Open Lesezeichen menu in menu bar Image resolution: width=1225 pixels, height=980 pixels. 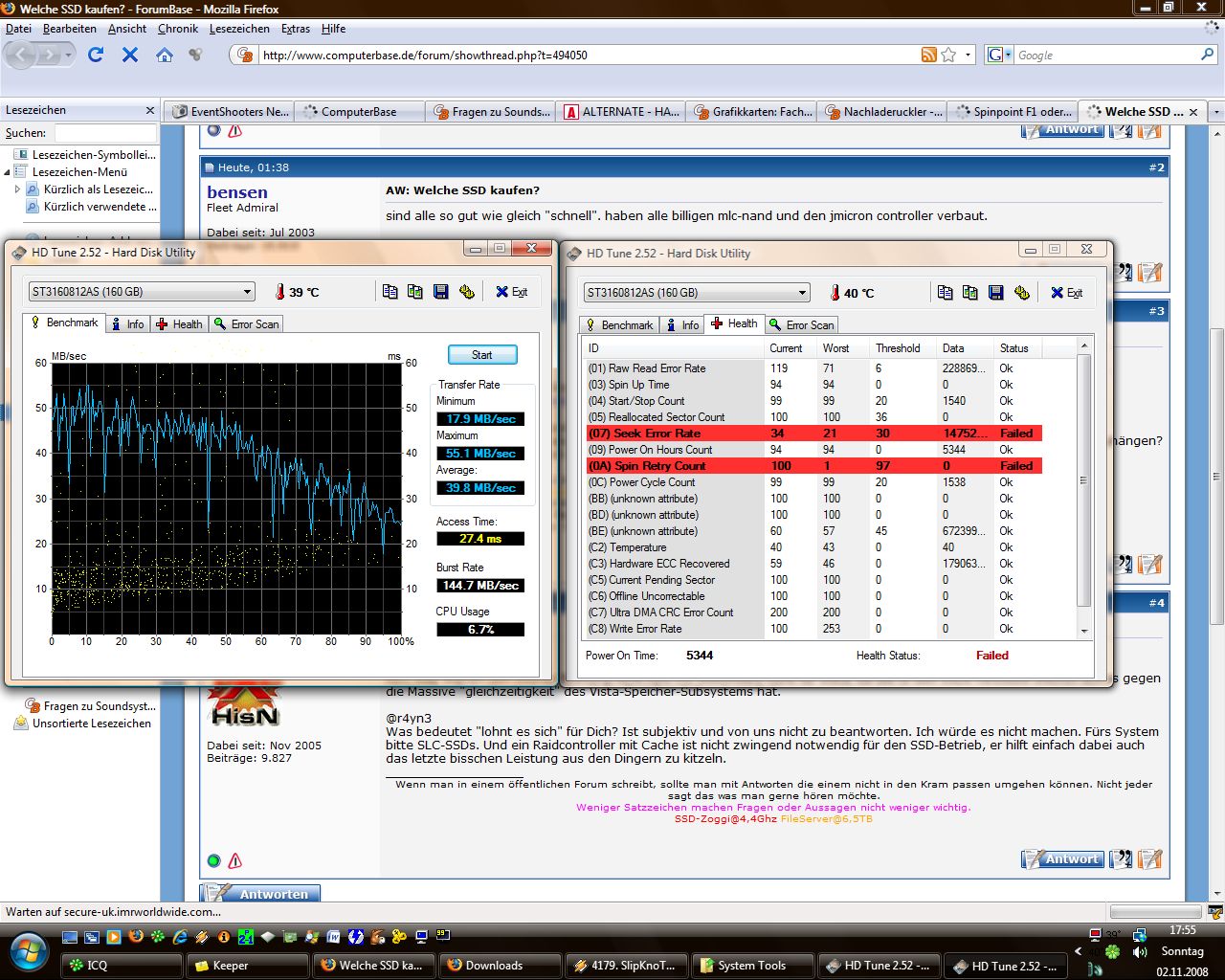point(239,29)
